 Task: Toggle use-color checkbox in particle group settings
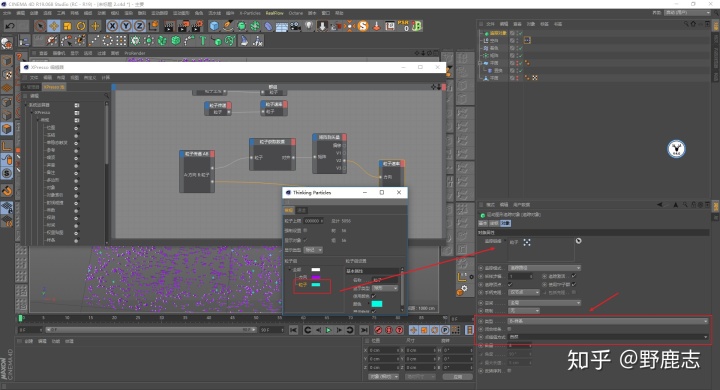(x=373, y=296)
